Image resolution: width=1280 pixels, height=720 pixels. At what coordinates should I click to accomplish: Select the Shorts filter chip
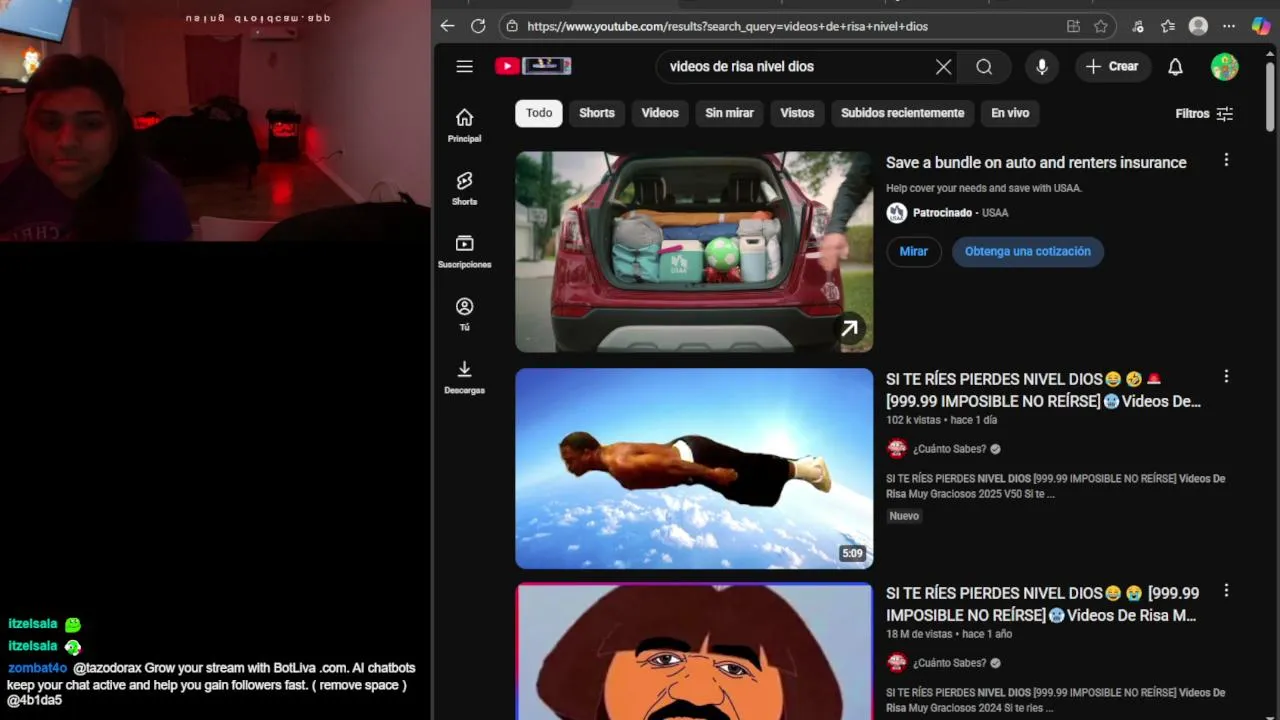coord(597,113)
